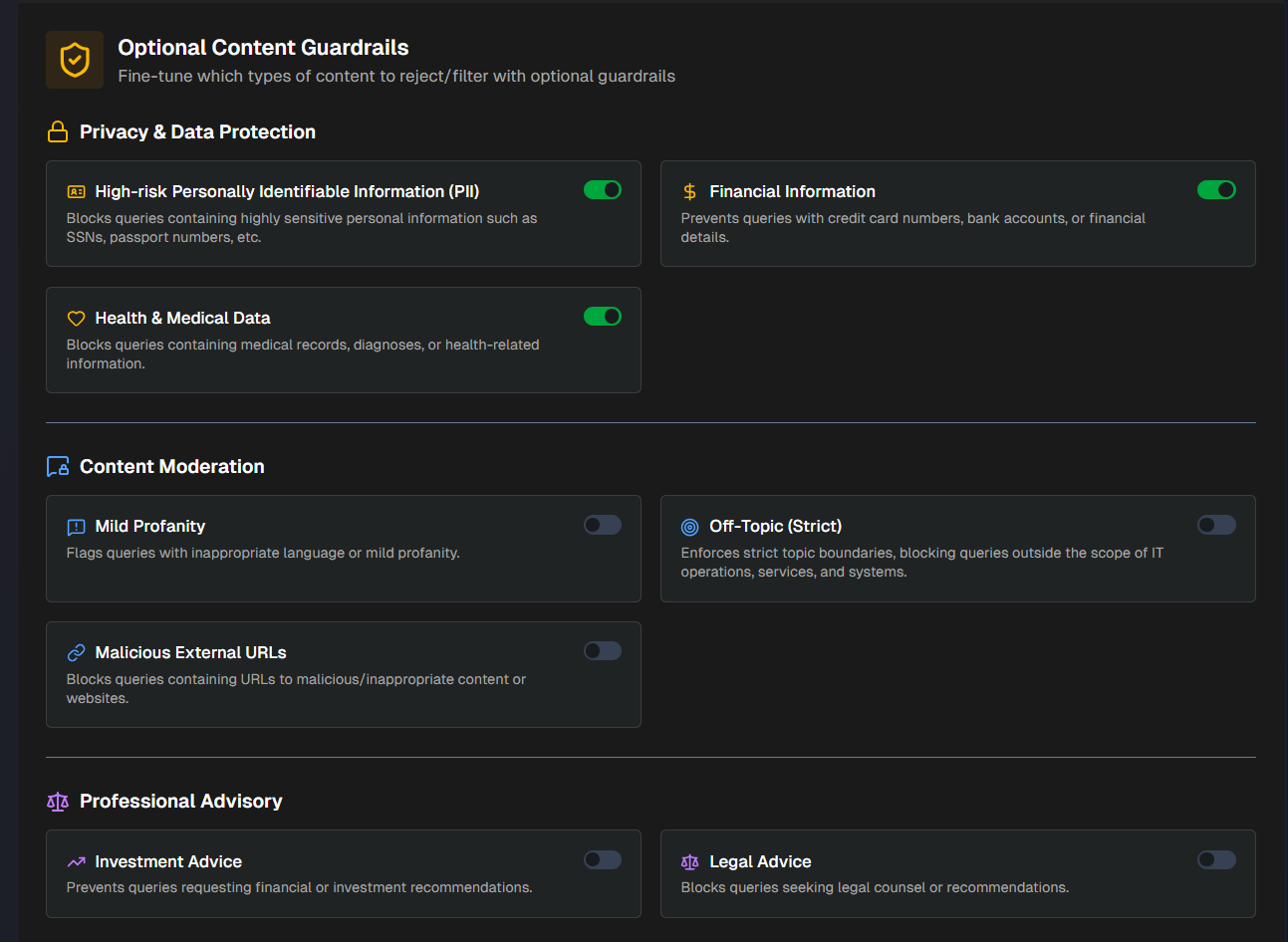This screenshot has width=1288, height=942.
Task: Click the chain link icon for Malicious External URLs
Action: click(x=76, y=653)
